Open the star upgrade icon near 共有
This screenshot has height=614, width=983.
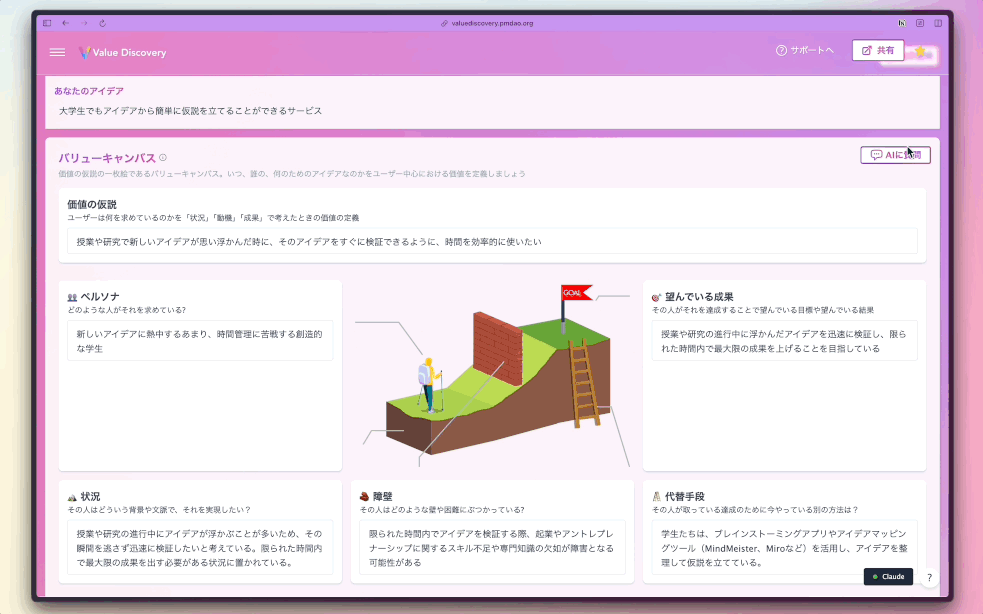point(920,51)
